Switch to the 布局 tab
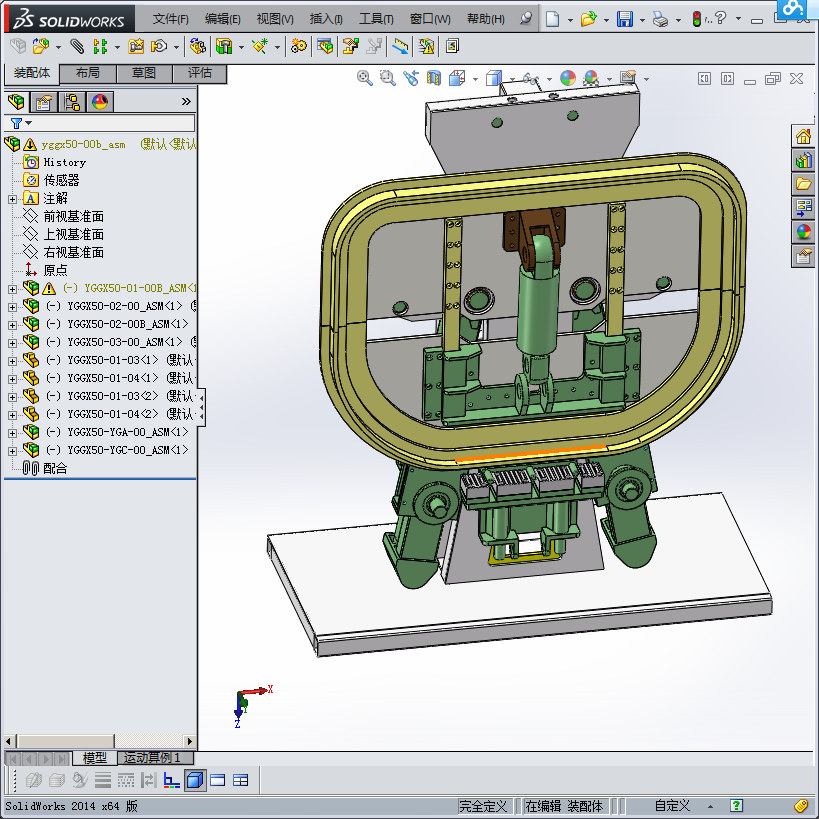 tap(88, 73)
